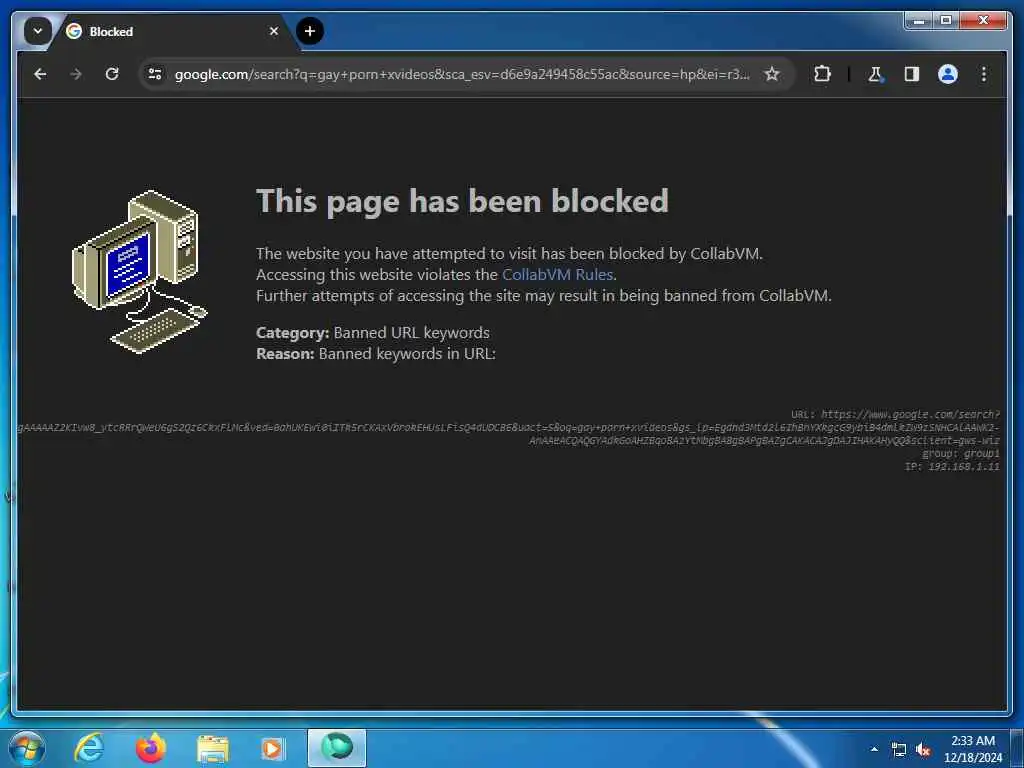Open the CollabVM Rules link
1024x768 pixels.
tap(557, 274)
